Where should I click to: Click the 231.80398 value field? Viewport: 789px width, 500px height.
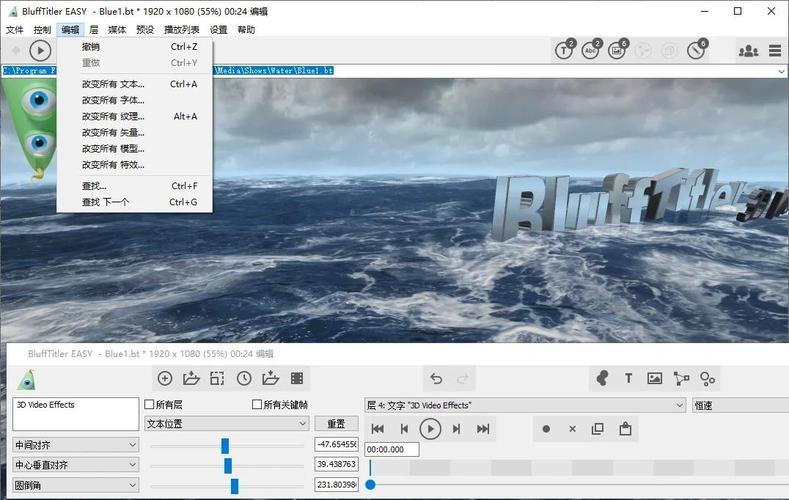click(337, 484)
